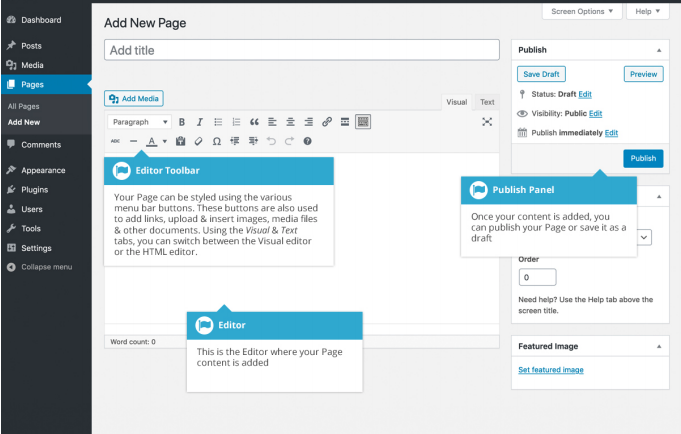Image resolution: width=681 pixels, height=434 pixels.
Task: Select Add New submenu item
Action: coord(24,123)
